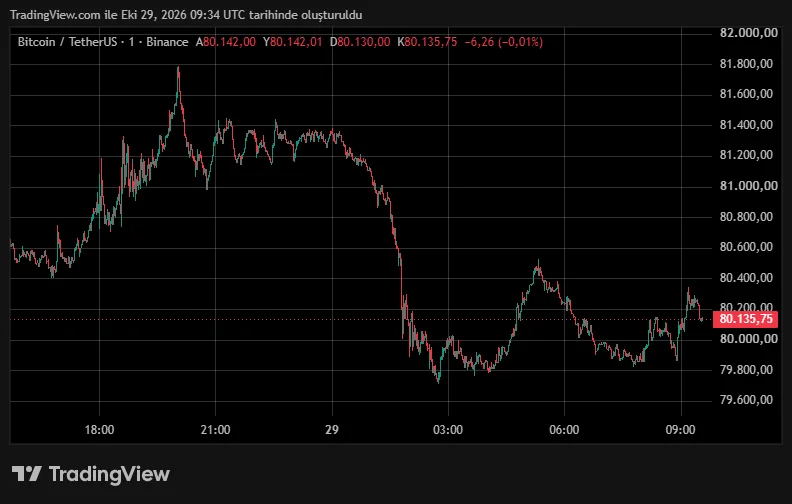Click the 80.600,00 price axis label
This screenshot has height=504, width=792.
746,247
